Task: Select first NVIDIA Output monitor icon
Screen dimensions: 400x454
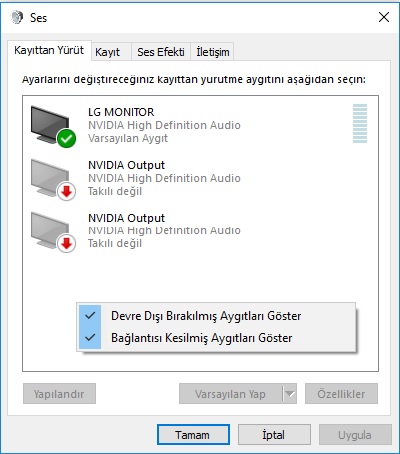Action: point(50,178)
